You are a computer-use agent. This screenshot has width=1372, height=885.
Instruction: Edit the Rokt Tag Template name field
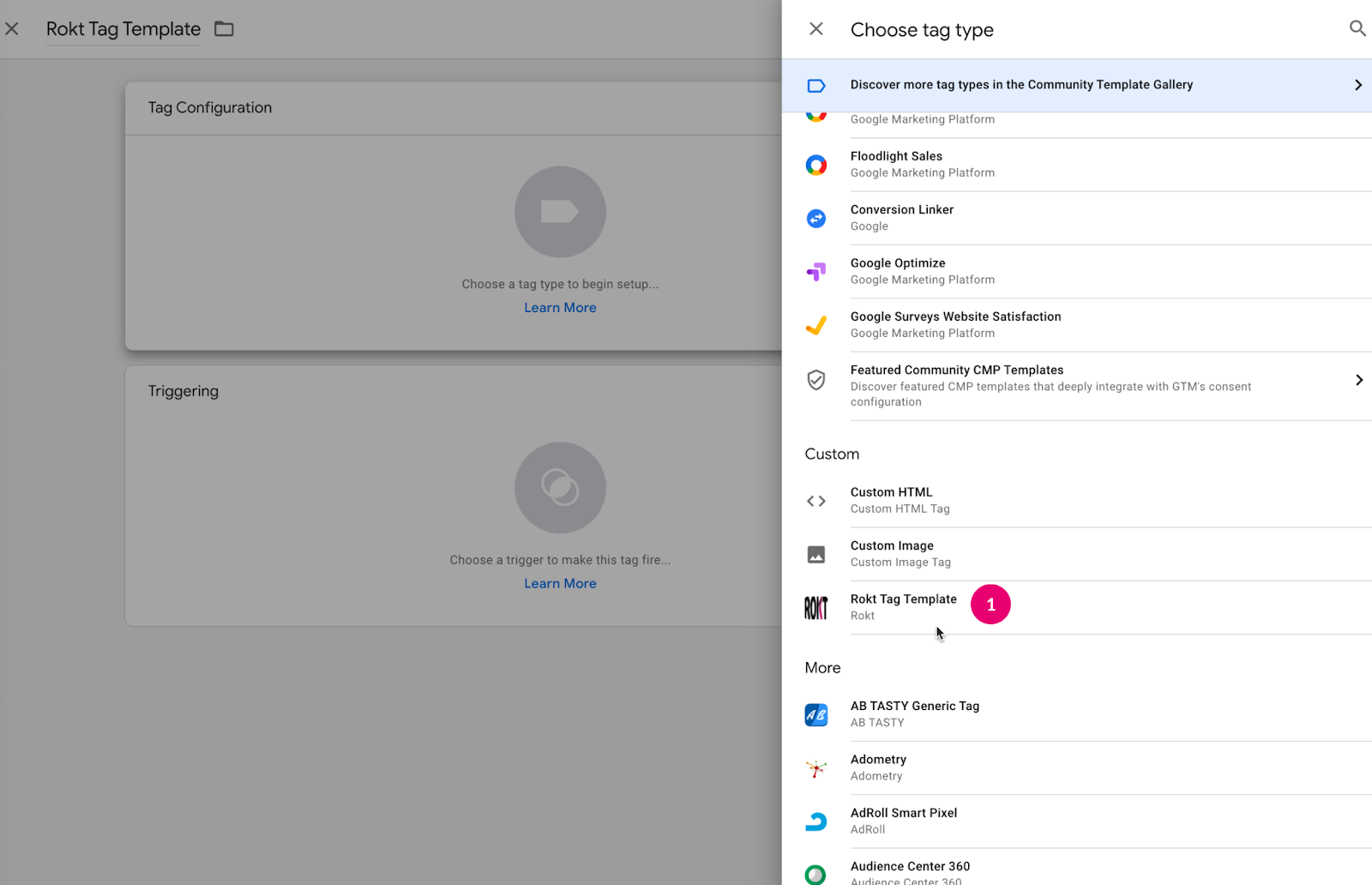(x=123, y=29)
